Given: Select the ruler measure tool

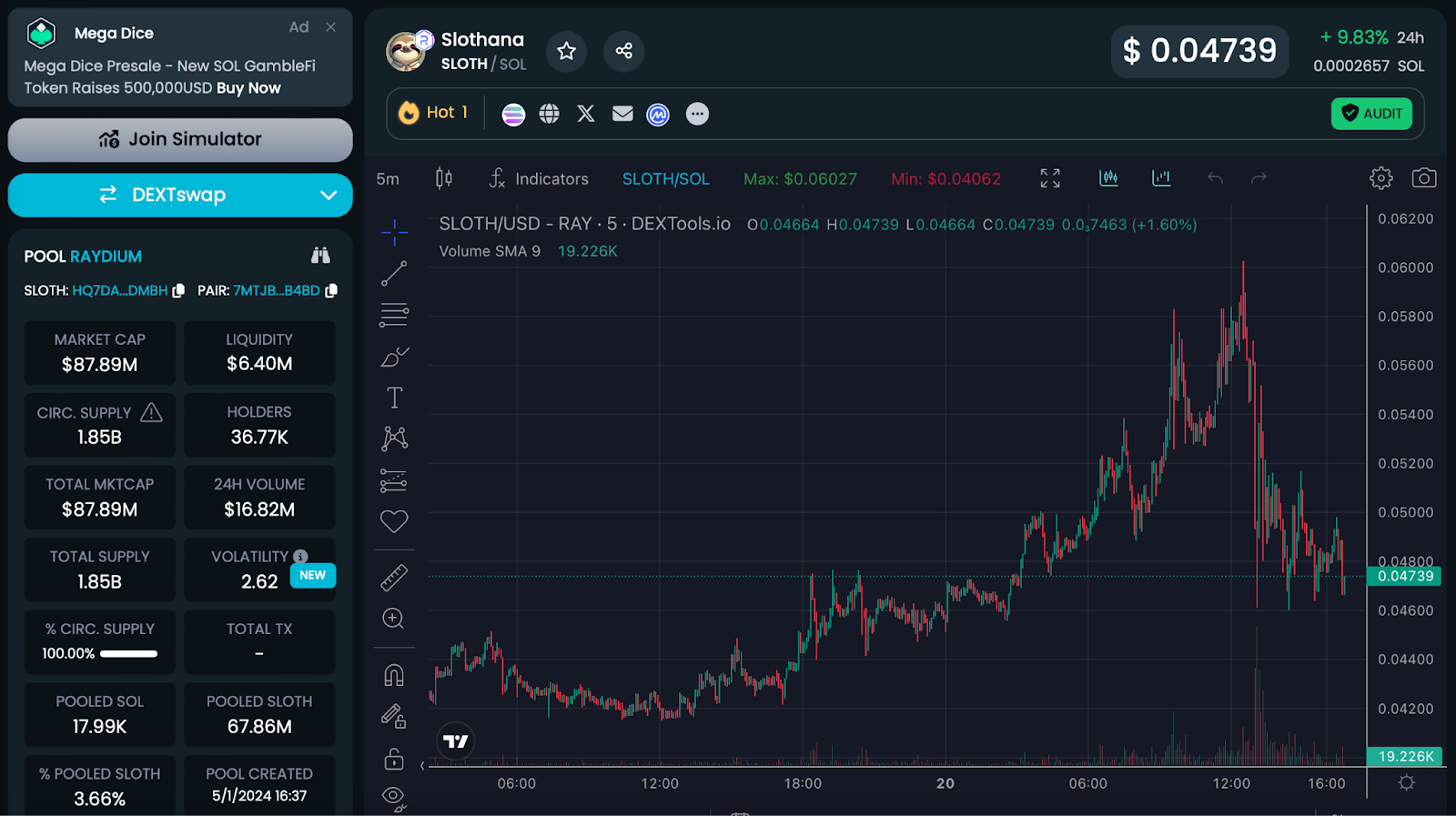Looking at the screenshot, I should [394, 578].
